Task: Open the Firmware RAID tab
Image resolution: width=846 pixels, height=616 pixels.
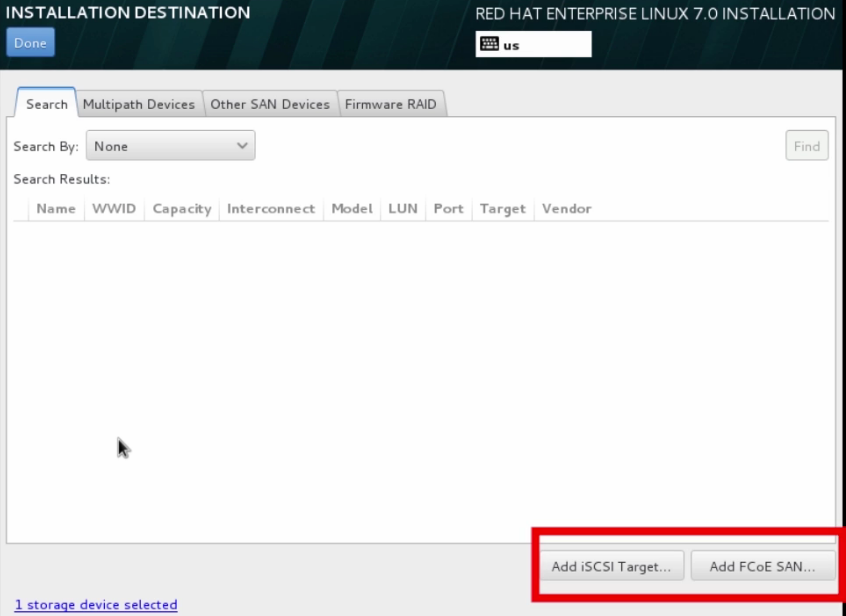Action: click(x=391, y=104)
